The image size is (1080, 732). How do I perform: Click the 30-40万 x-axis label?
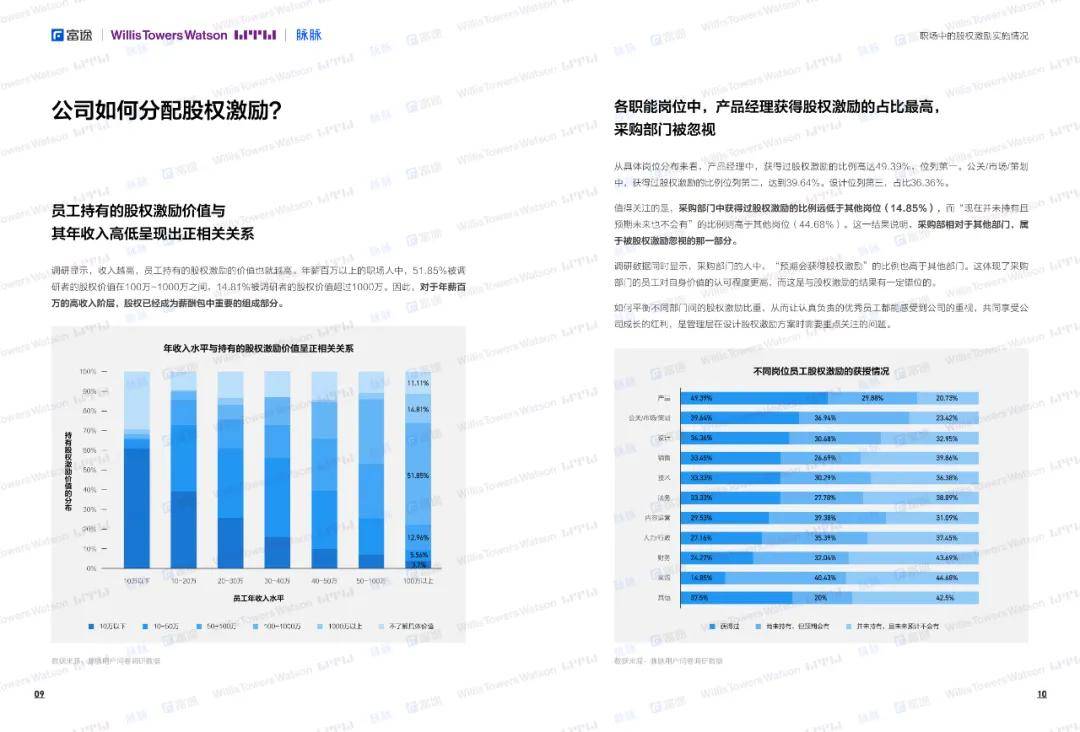pyautogui.click(x=277, y=581)
